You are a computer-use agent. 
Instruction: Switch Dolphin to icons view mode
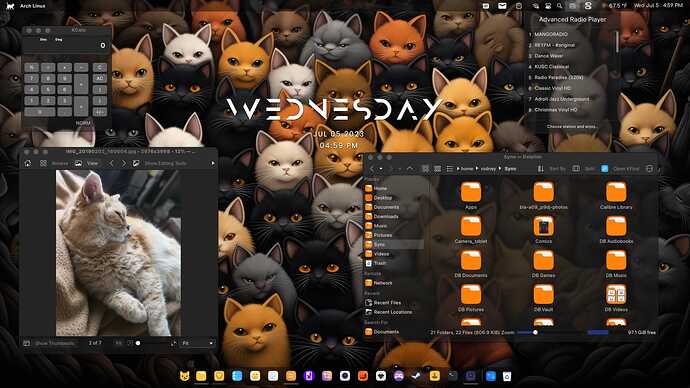click(x=425, y=169)
